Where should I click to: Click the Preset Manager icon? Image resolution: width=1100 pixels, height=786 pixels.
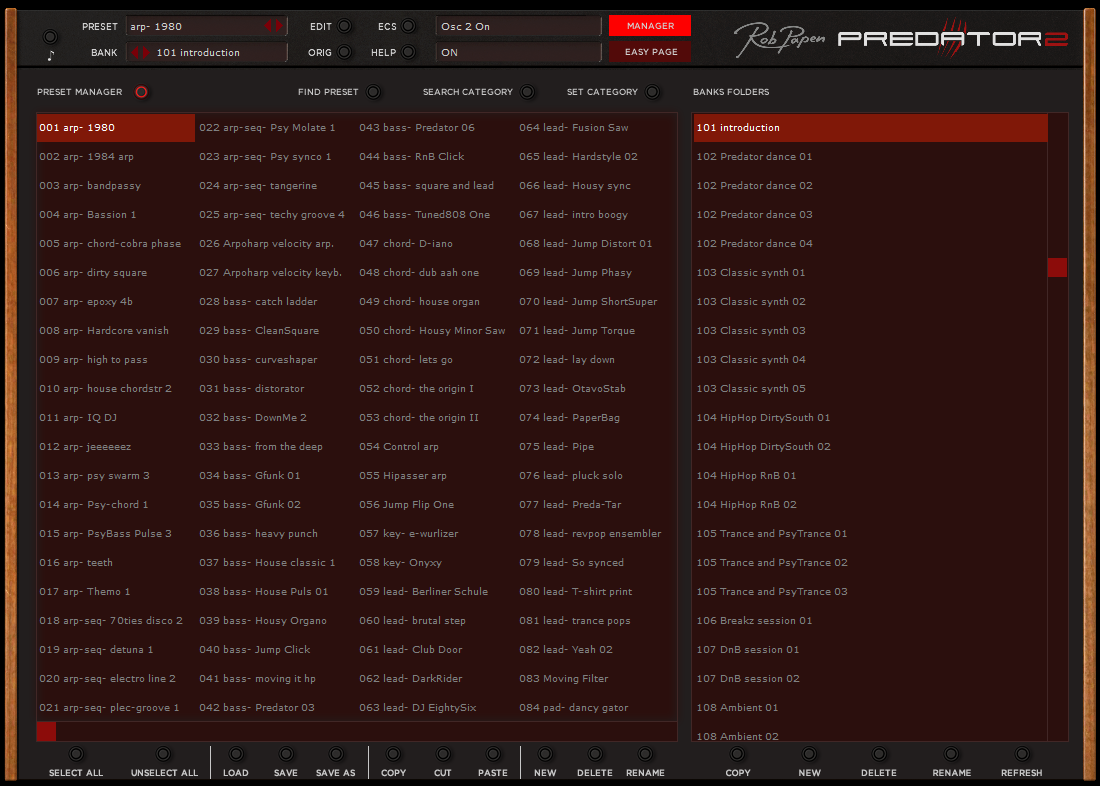(x=141, y=91)
